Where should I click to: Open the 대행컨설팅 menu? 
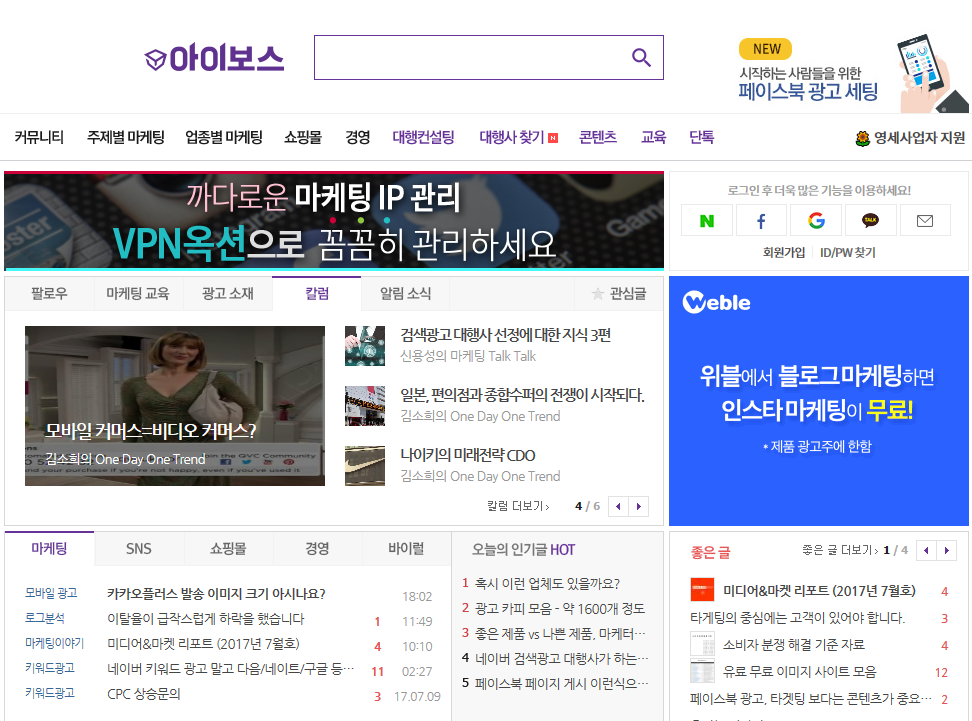[423, 137]
